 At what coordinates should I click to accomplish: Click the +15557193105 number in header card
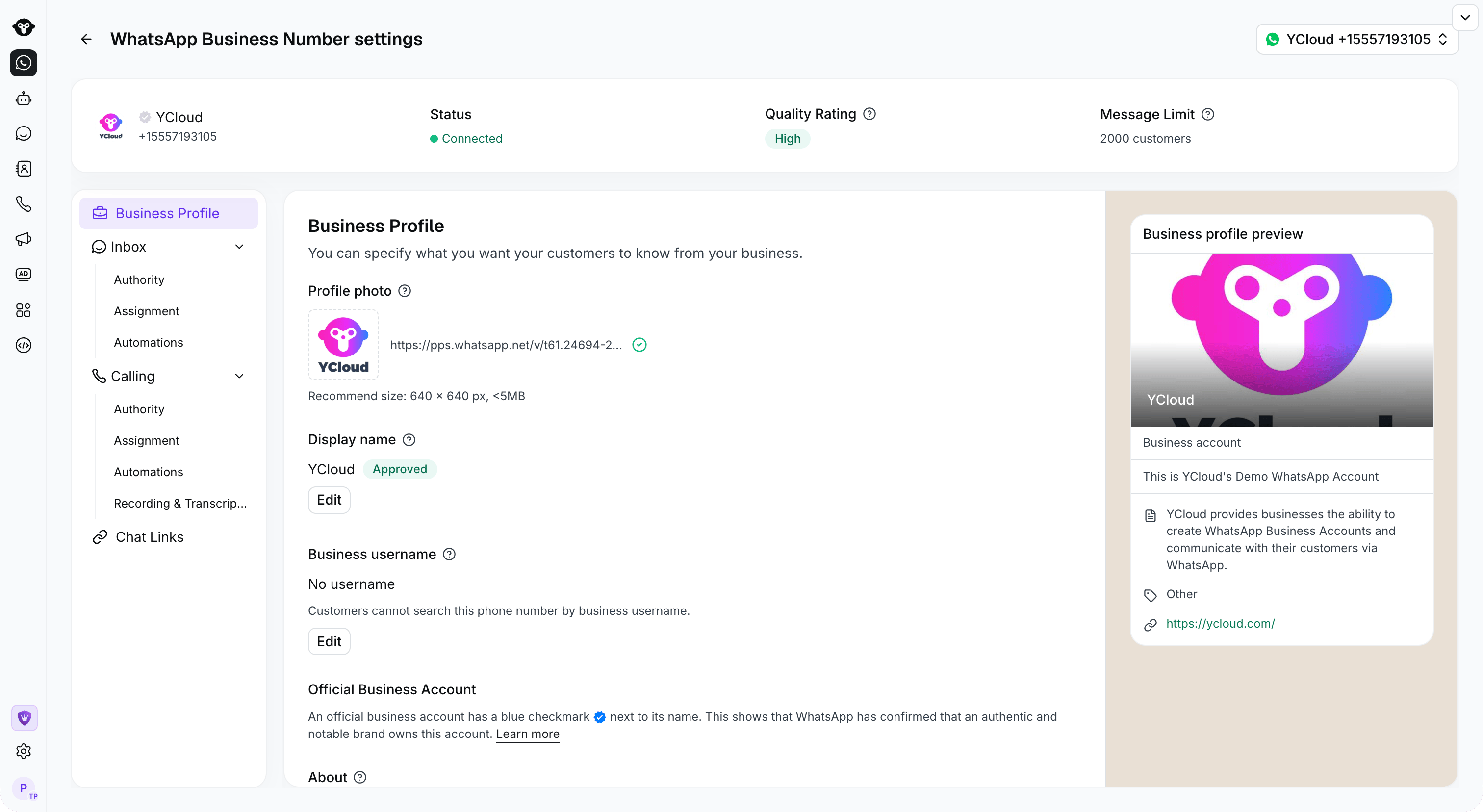click(178, 136)
